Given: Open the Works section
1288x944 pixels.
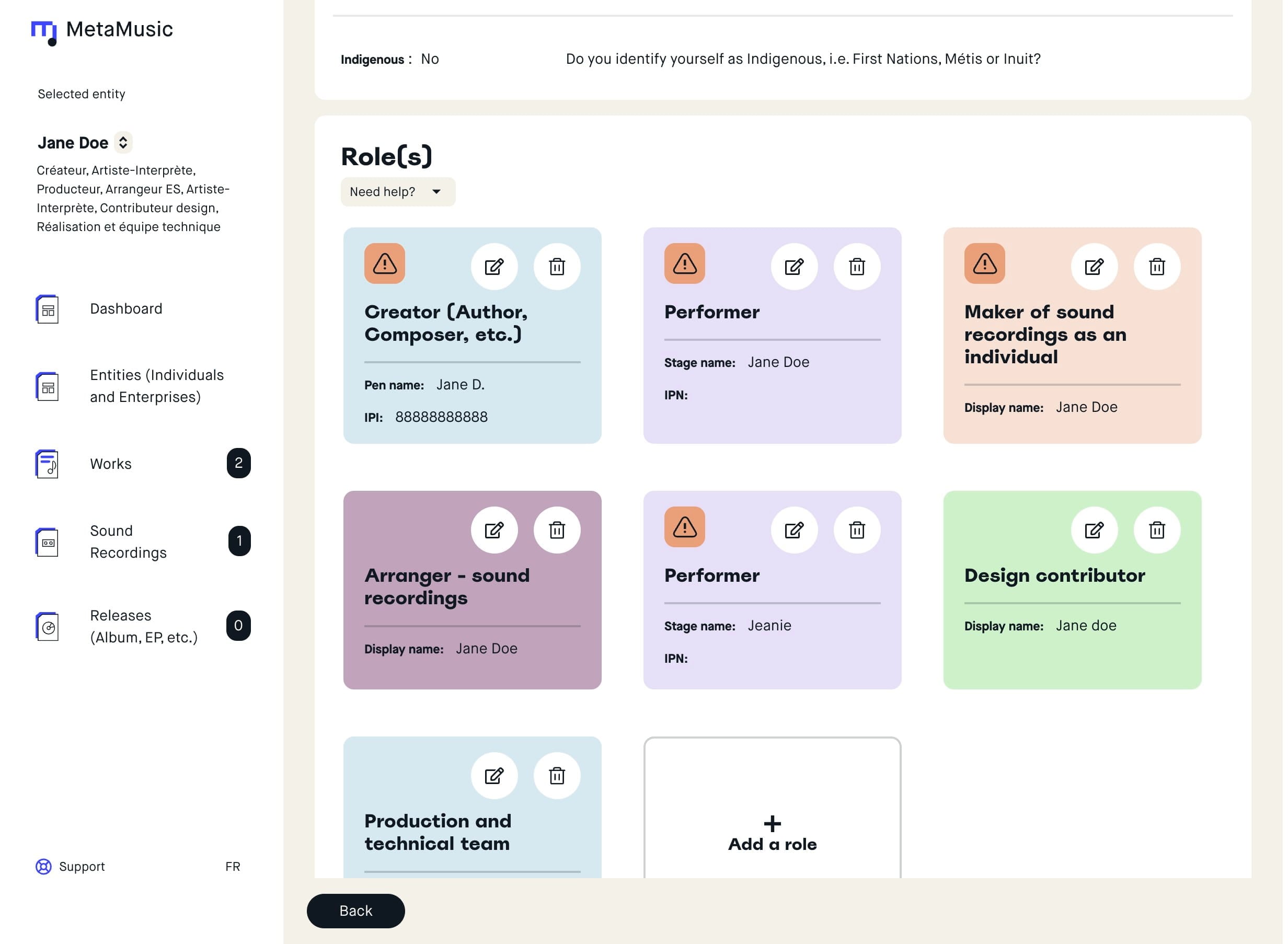Looking at the screenshot, I should tap(111, 464).
